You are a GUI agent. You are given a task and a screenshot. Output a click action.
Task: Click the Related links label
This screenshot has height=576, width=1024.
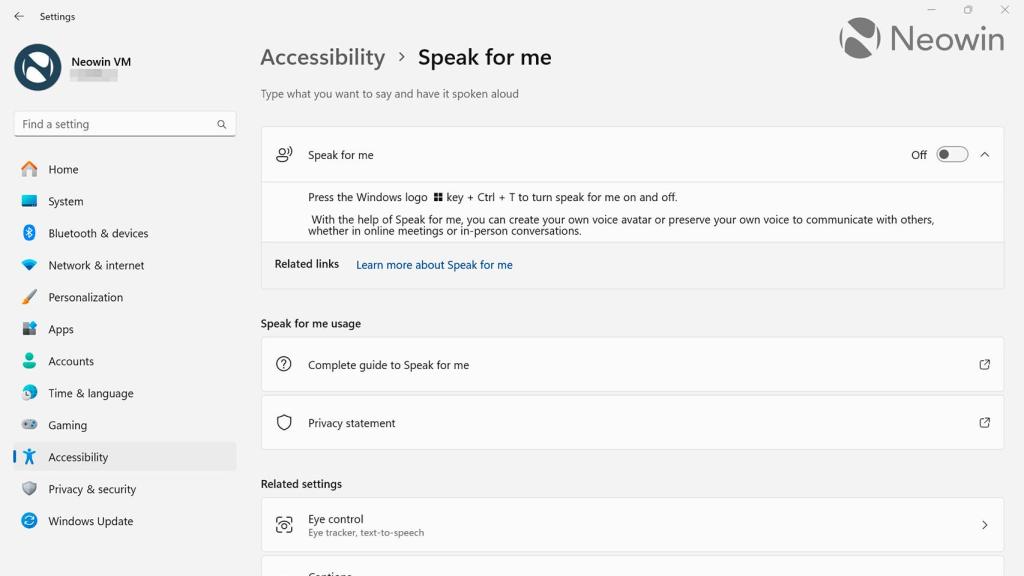coord(307,264)
